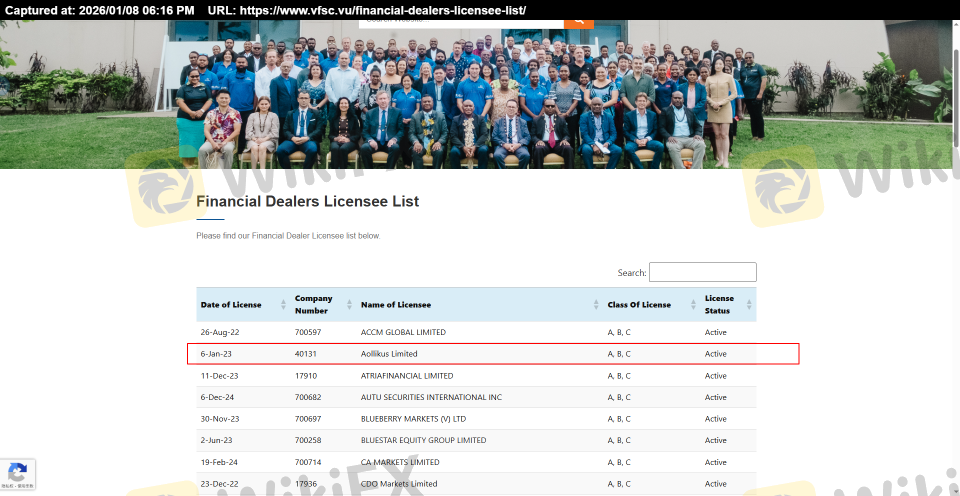Image resolution: width=960 pixels, height=496 pixels.
Task: Sort table by Date of License arrows
Action: [x=284, y=305]
